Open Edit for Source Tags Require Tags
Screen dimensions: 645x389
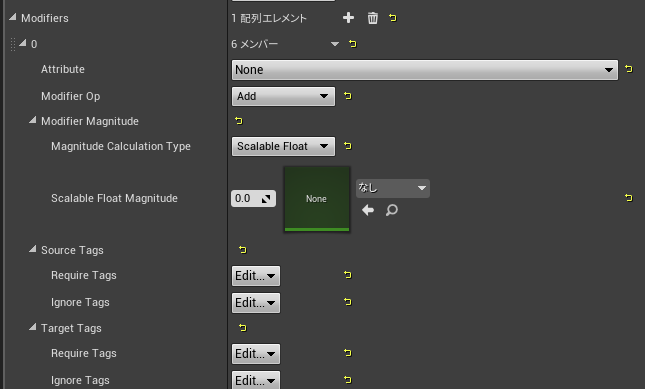tap(256, 276)
